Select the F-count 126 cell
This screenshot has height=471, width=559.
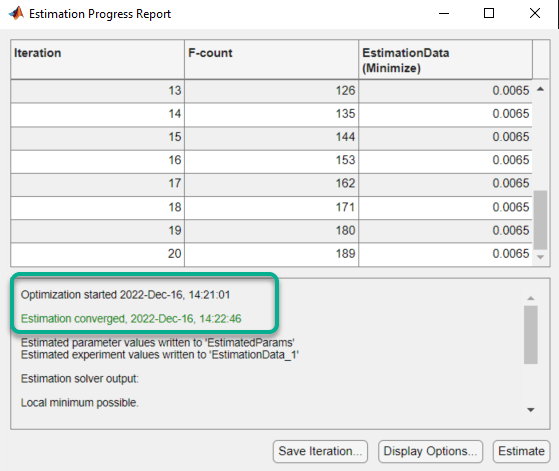tap(271, 91)
